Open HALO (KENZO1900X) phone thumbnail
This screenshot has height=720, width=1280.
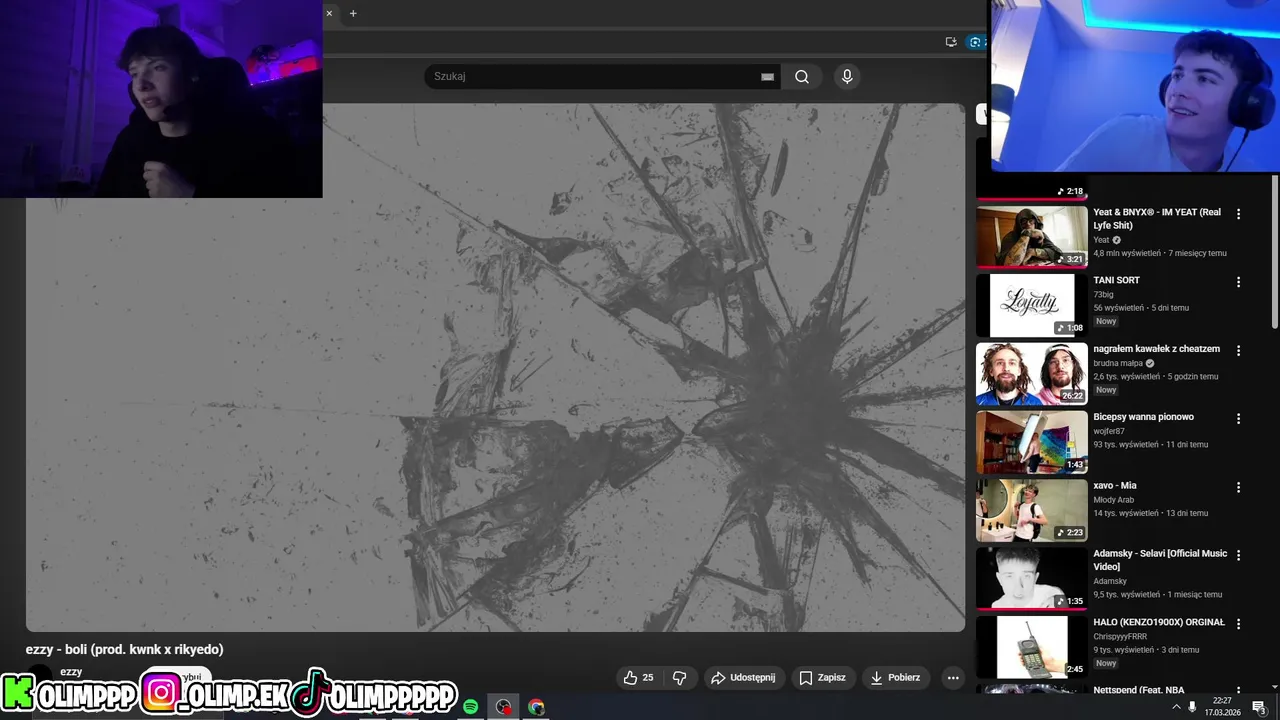[x=1032, y=647]
